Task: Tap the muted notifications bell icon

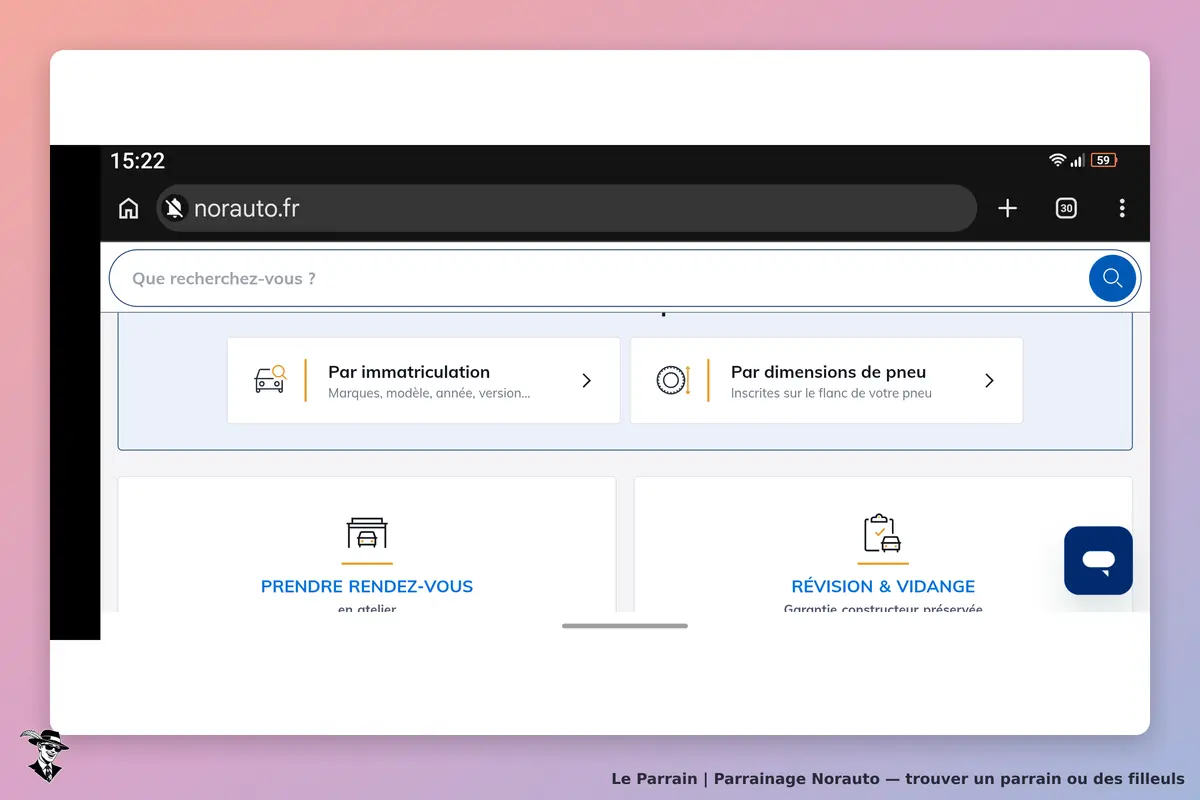Action: pyautogui.click(x=175, y=208)
